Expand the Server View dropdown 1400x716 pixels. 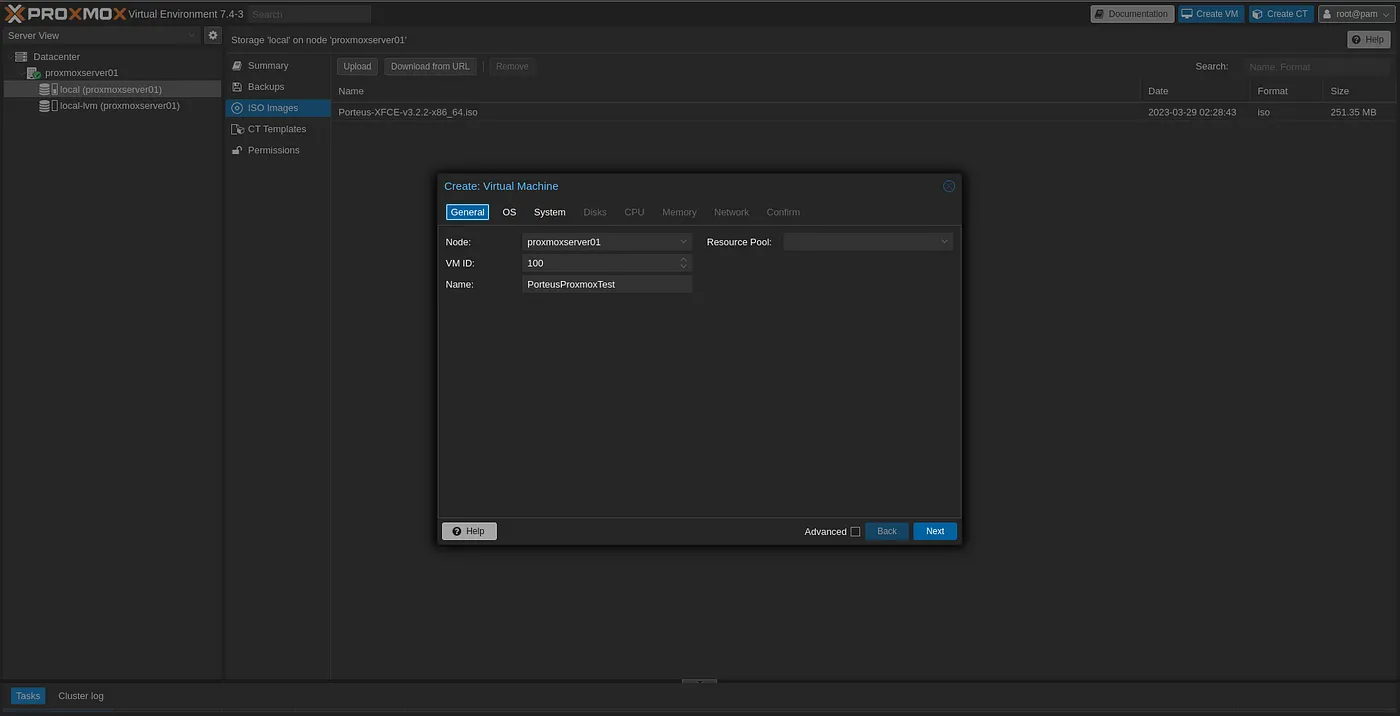click(x=192, y=35)
